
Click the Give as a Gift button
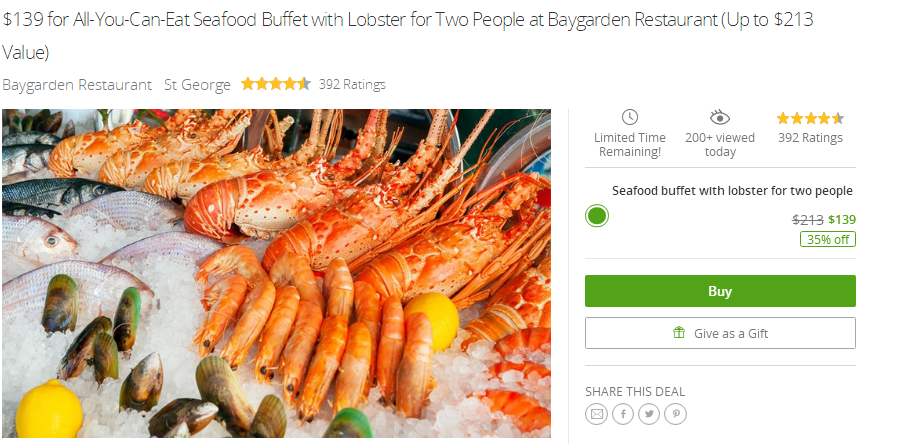[720, 333]
